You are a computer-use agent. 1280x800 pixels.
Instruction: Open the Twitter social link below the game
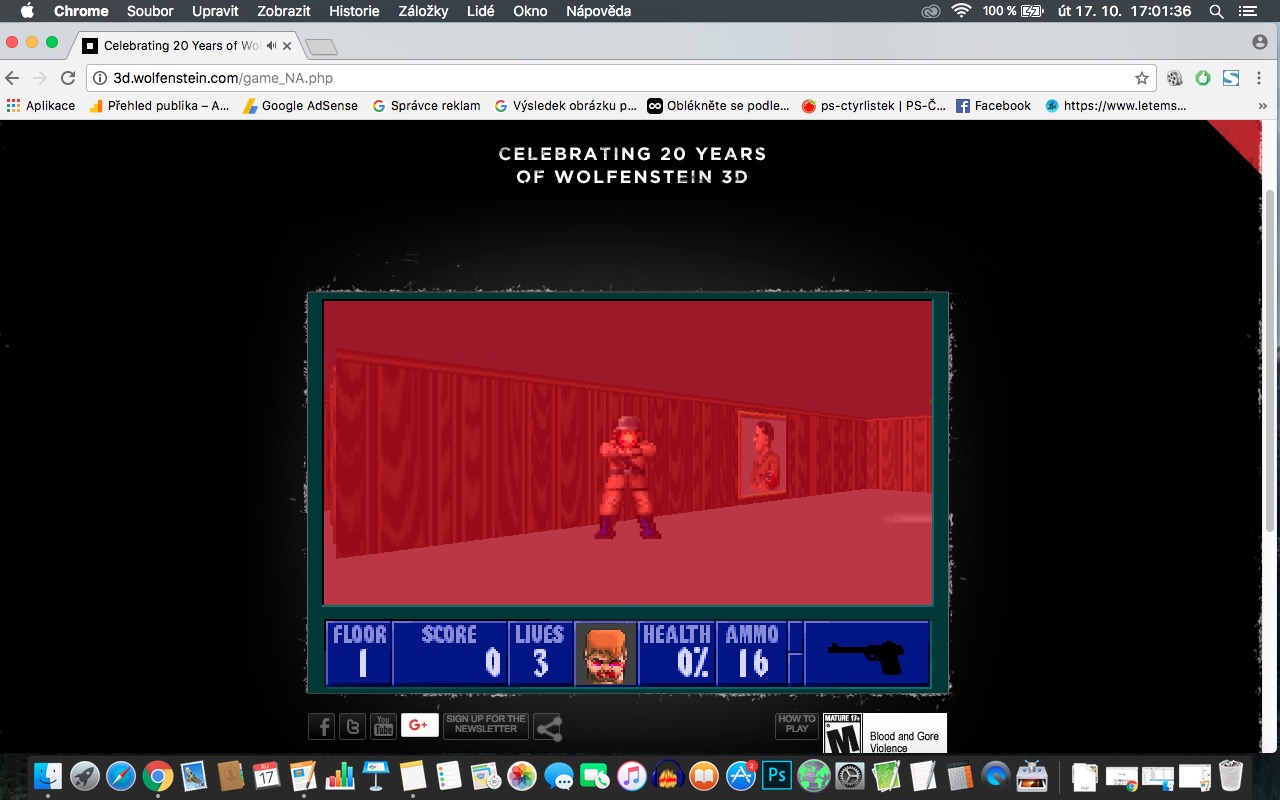[352, 726]
